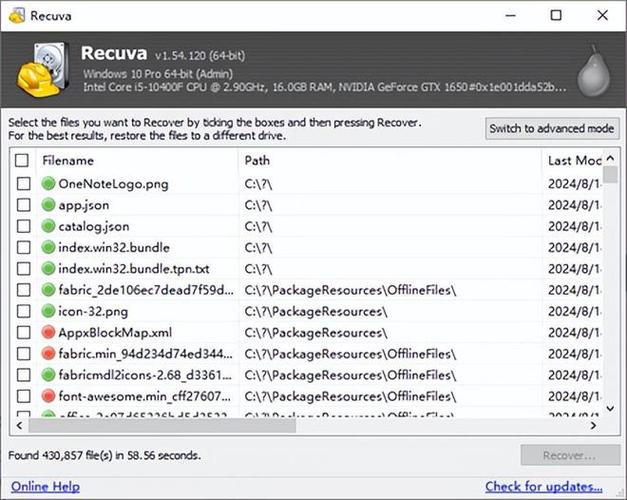Tick the checkbox for app.json
Viewport: 627px width, 500px height.
pyautogui.click(x=24, y=205)
